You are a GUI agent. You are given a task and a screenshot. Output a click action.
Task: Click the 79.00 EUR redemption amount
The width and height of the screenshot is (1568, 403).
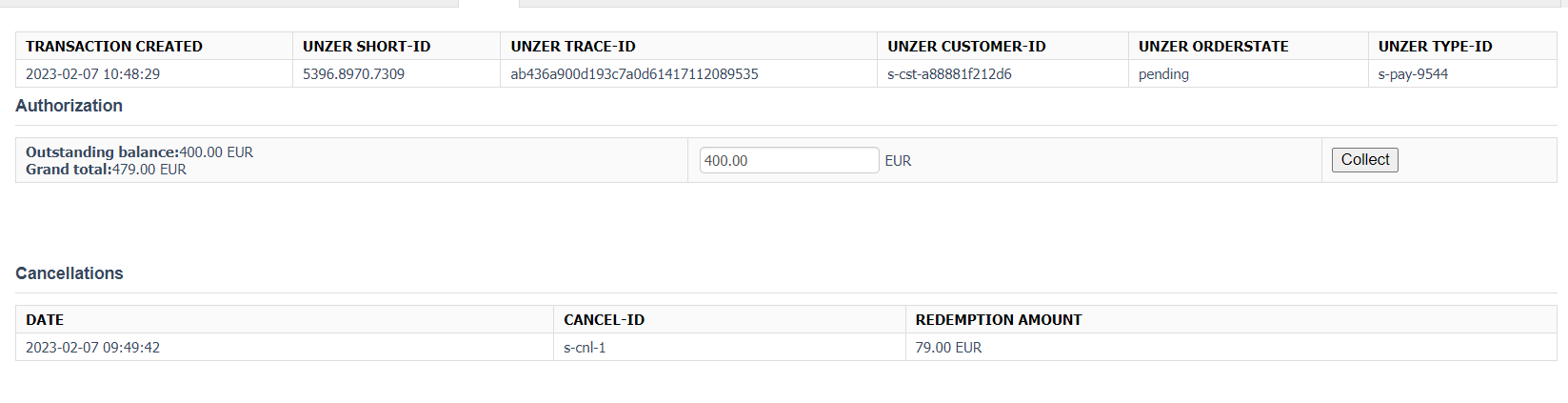tap(948, 348)
